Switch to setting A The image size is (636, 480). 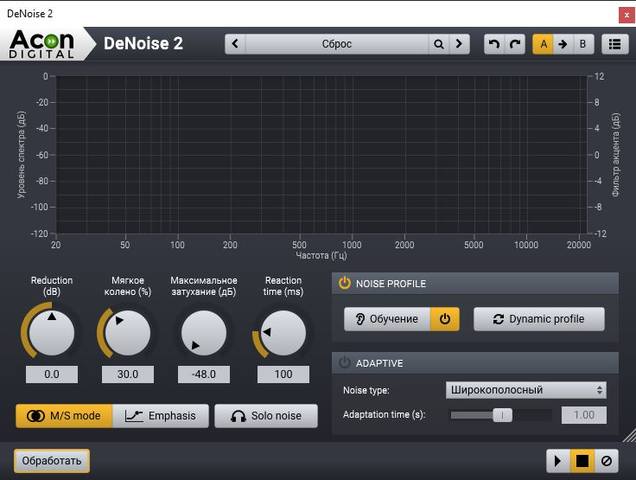543,44
